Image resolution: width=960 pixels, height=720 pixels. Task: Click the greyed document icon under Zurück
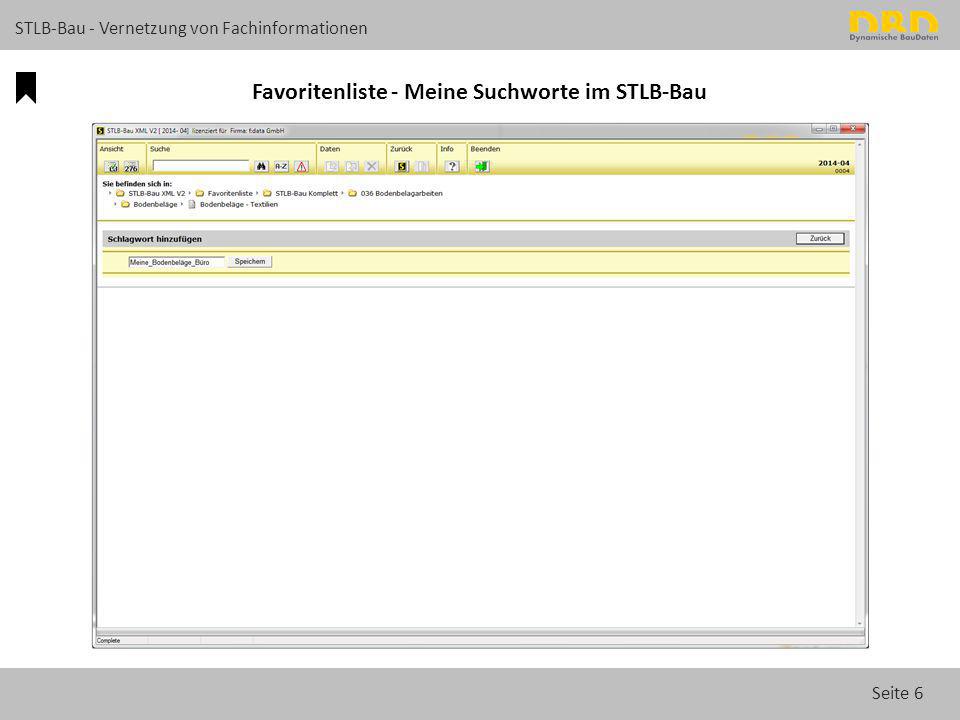(421, 167)
